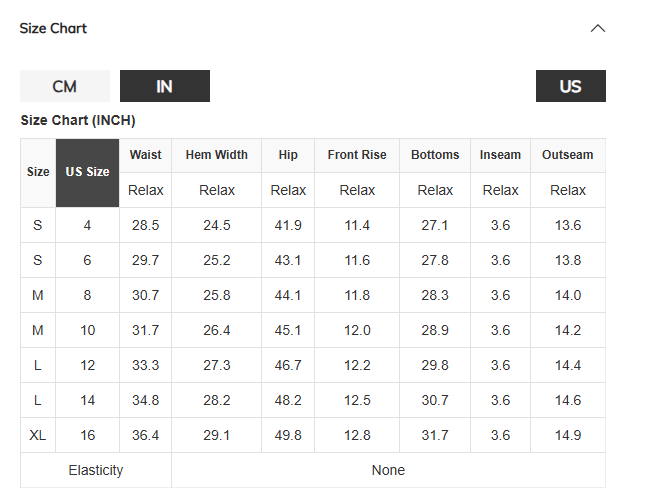Click the Front Rise column header
Viewport: 661px width, 498px height.
[357, 155]
